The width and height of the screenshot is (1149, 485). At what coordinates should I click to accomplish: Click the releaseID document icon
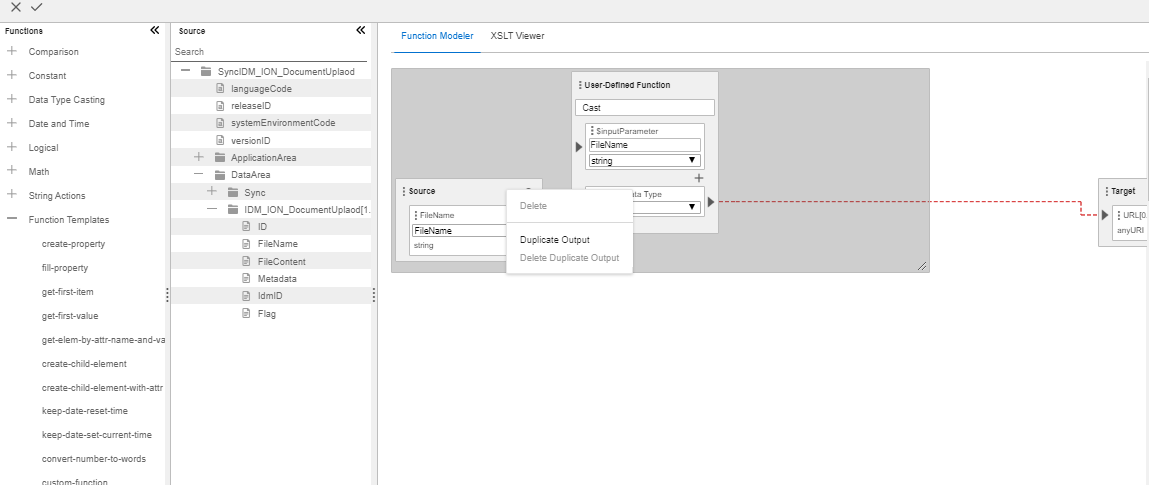coord(220,105)
